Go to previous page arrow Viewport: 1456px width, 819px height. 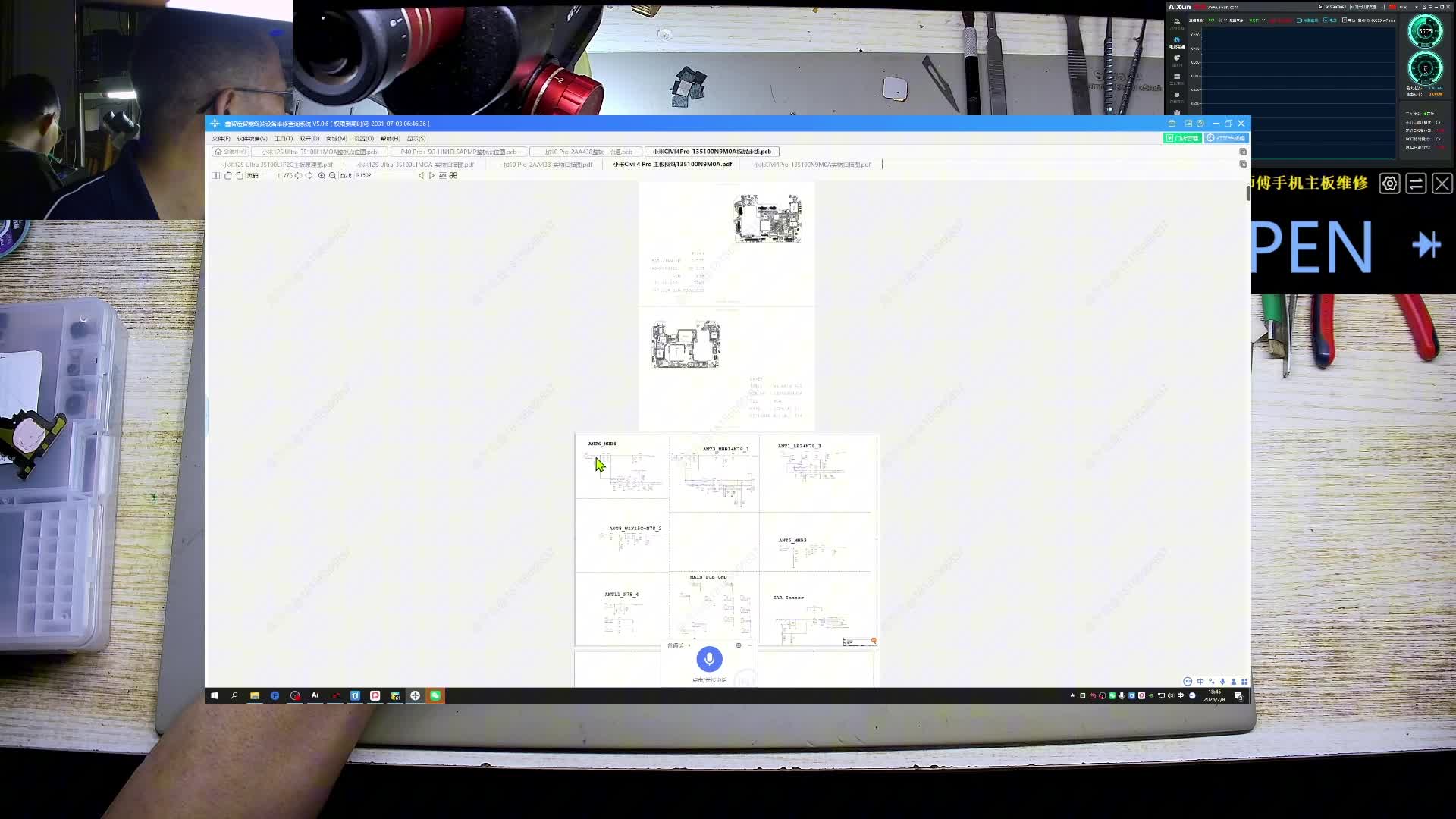click(x=299, y=176)
